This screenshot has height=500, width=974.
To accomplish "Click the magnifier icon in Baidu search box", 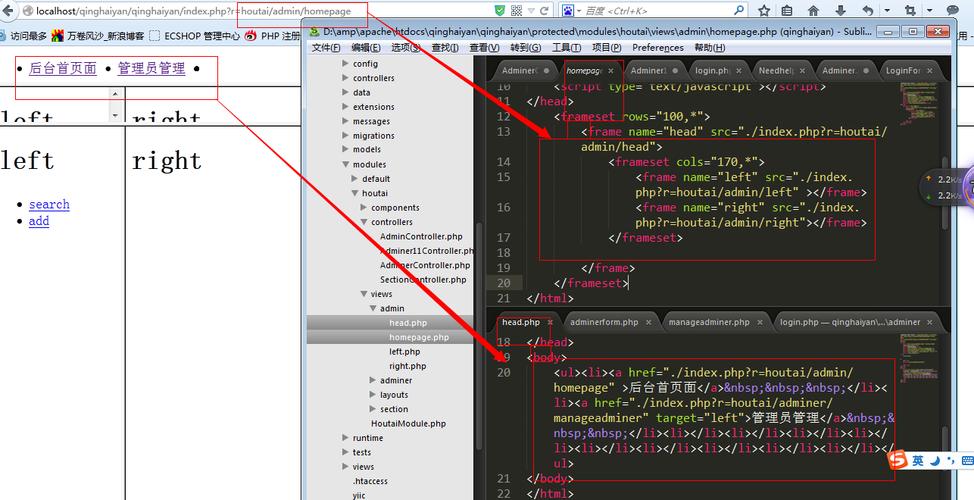I will coord(739,11).
